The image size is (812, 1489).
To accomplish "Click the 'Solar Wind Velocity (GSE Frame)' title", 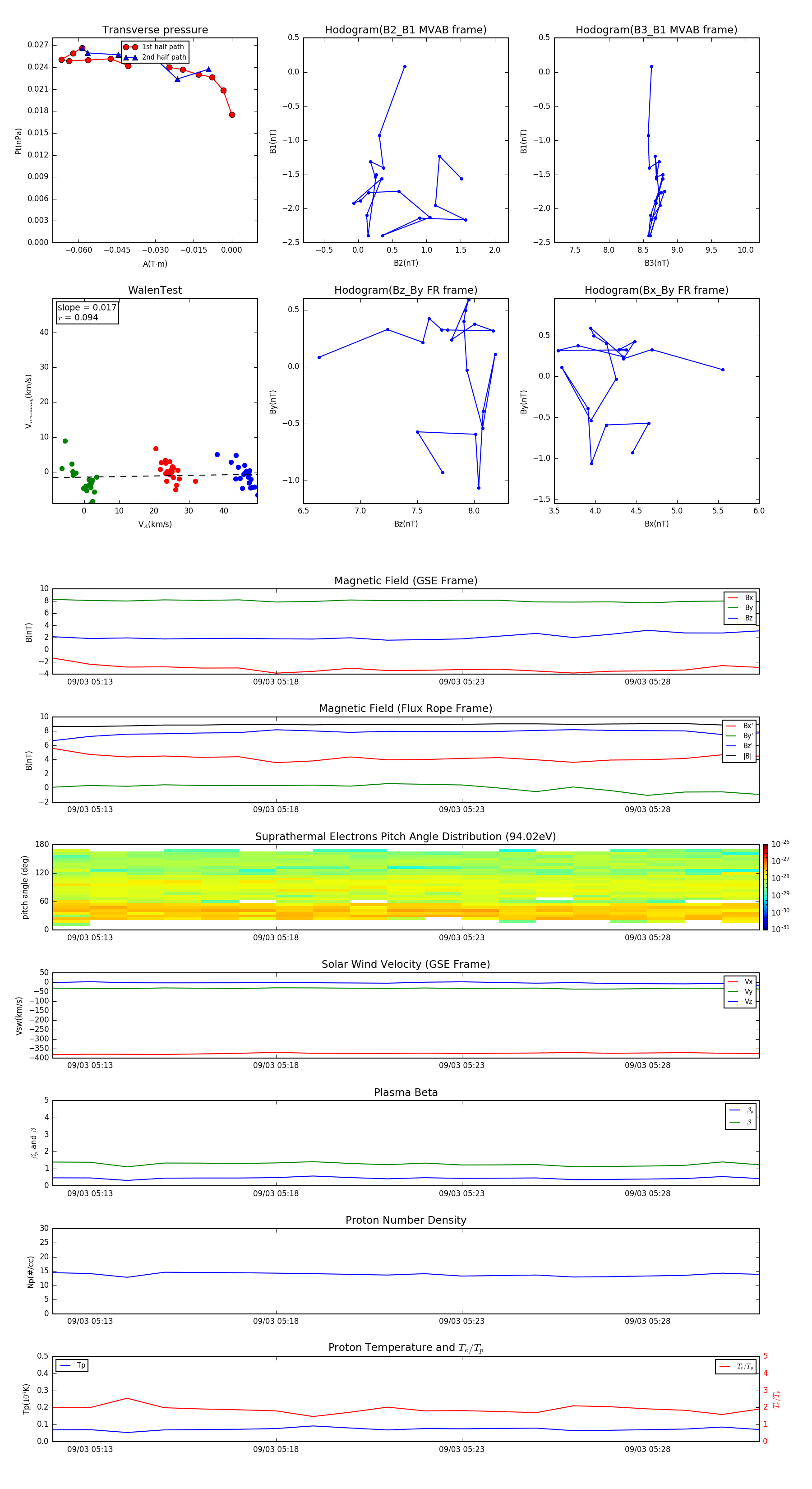I will pos(406,964).
